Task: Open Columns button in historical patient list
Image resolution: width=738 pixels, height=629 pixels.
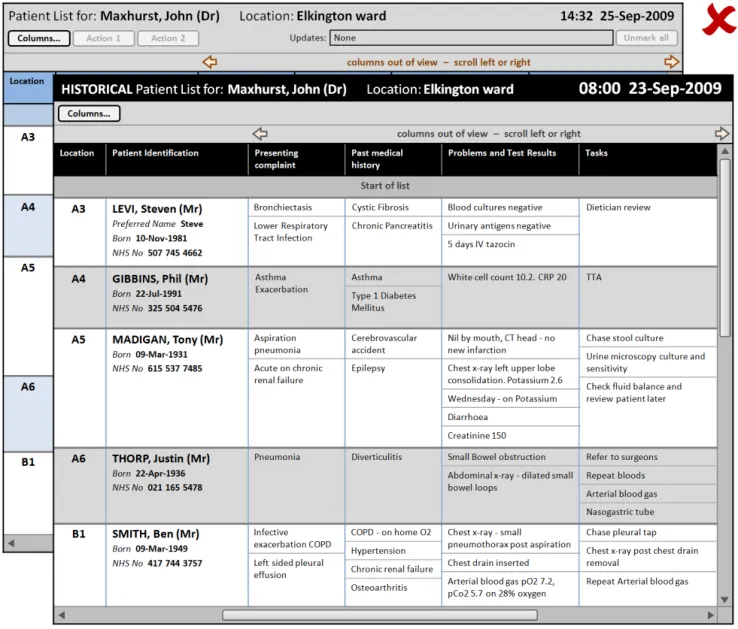Action: tap(89, 114)
